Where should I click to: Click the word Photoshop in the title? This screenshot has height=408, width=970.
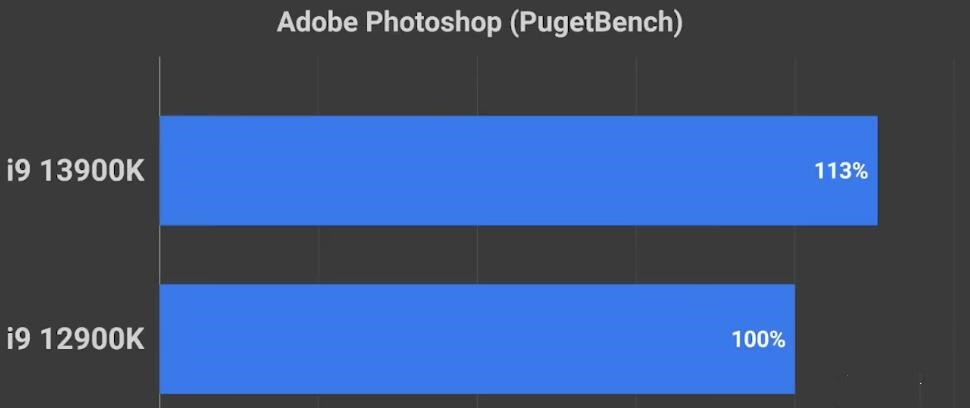click(x=420, y=23)
